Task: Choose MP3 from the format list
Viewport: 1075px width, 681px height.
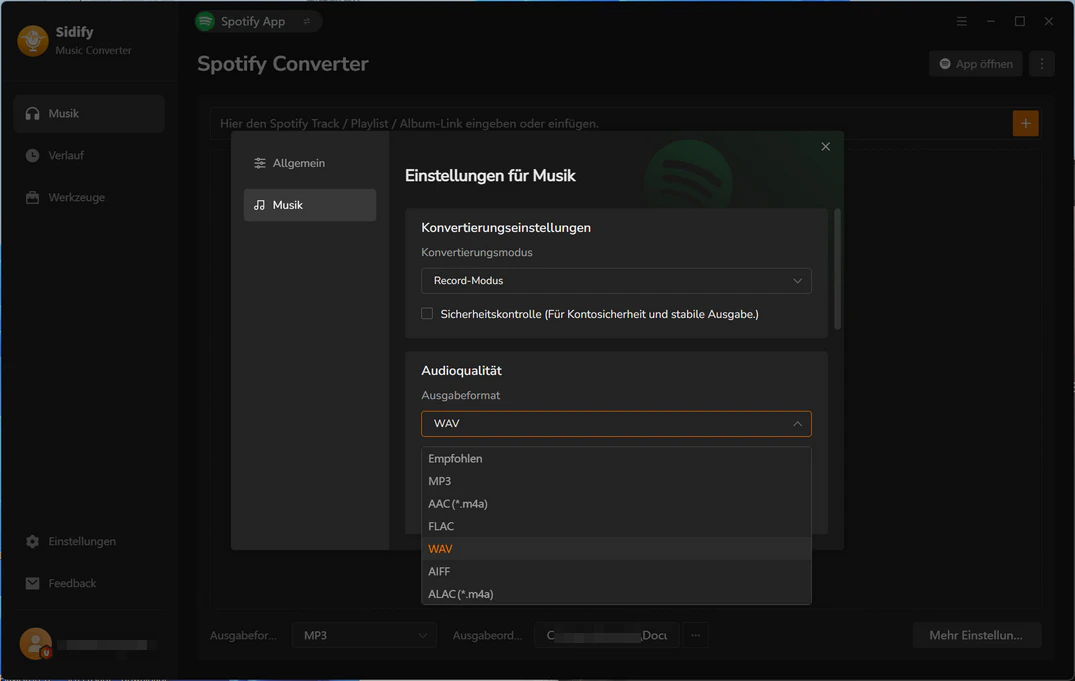Action: tap(616, 481)
